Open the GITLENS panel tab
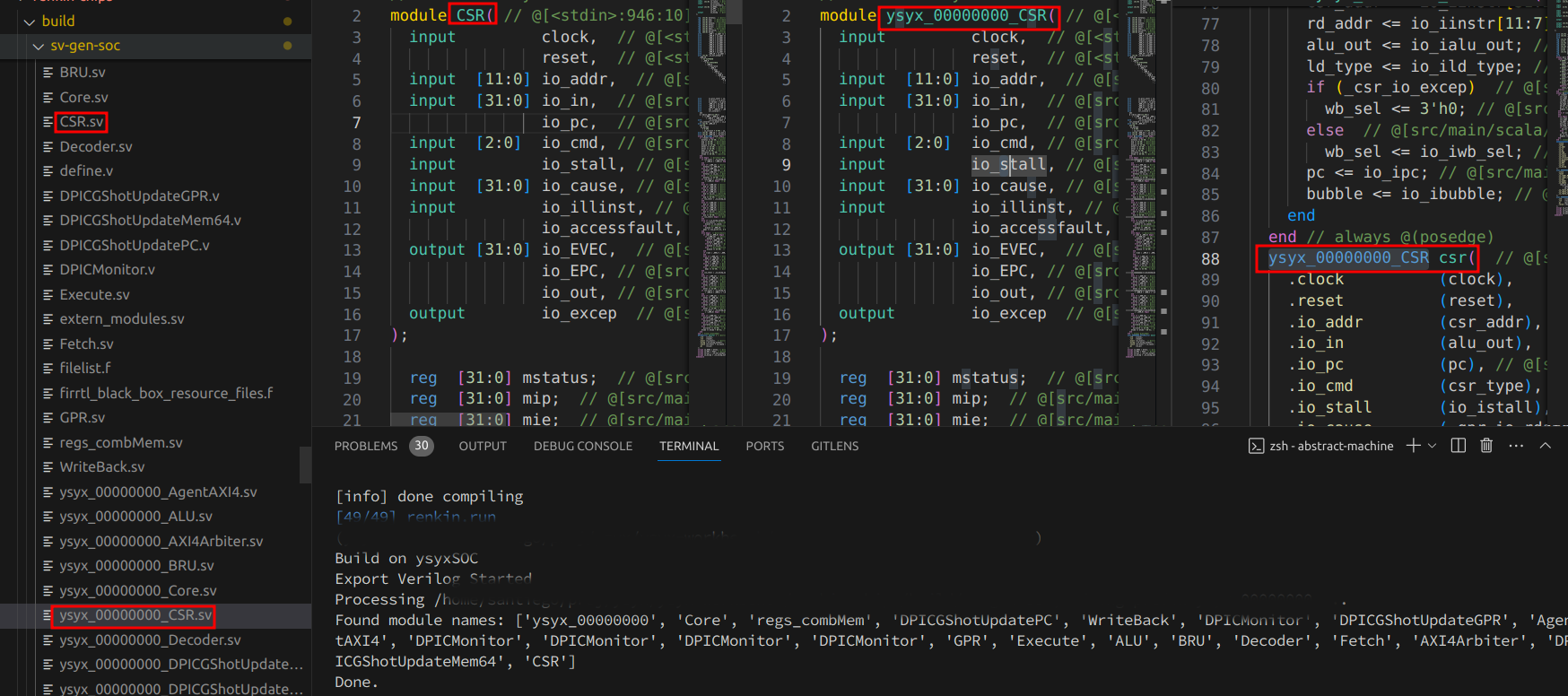Image resolution: width=1568 pixels, height=696 pixels. 835,446
